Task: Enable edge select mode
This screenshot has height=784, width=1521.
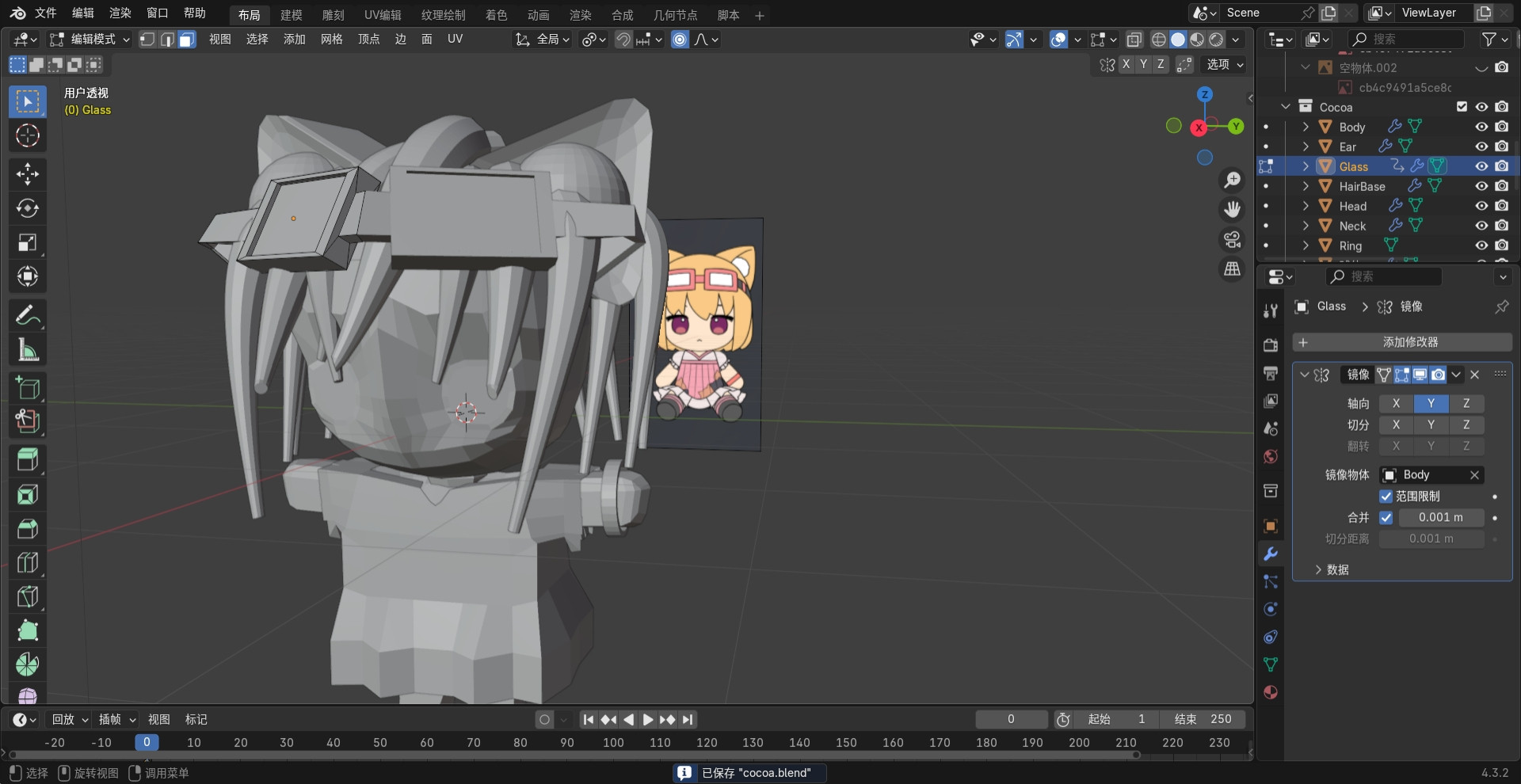Action: (167, 40)
